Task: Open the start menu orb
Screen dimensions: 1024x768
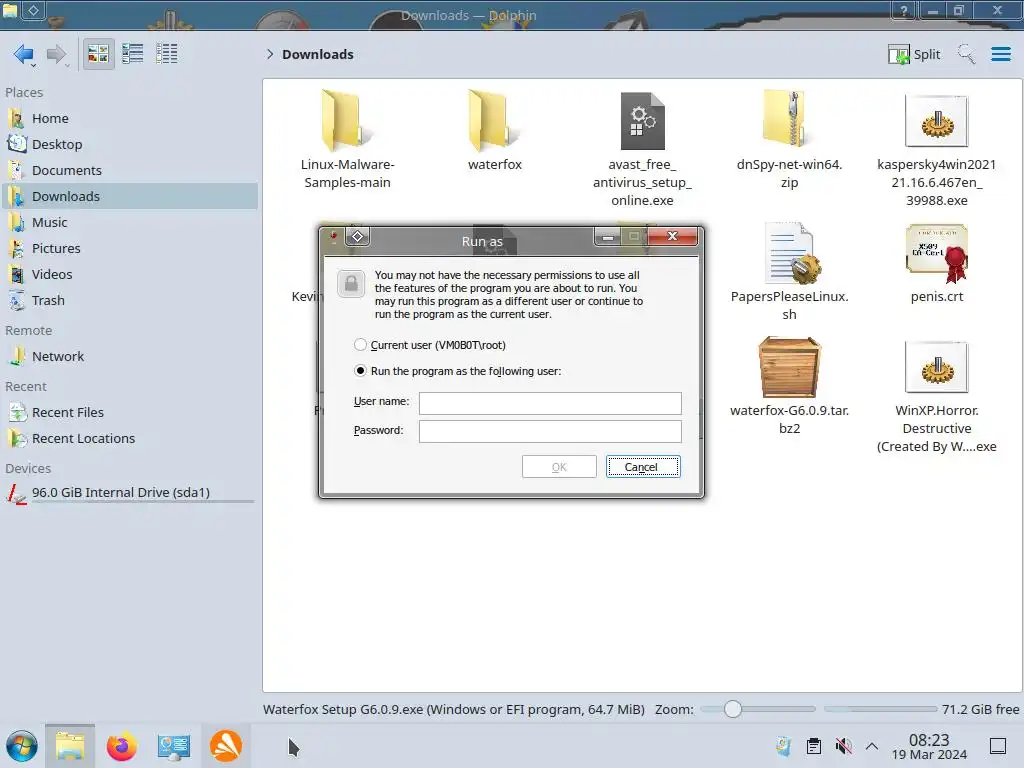Action: coord(22,746)
